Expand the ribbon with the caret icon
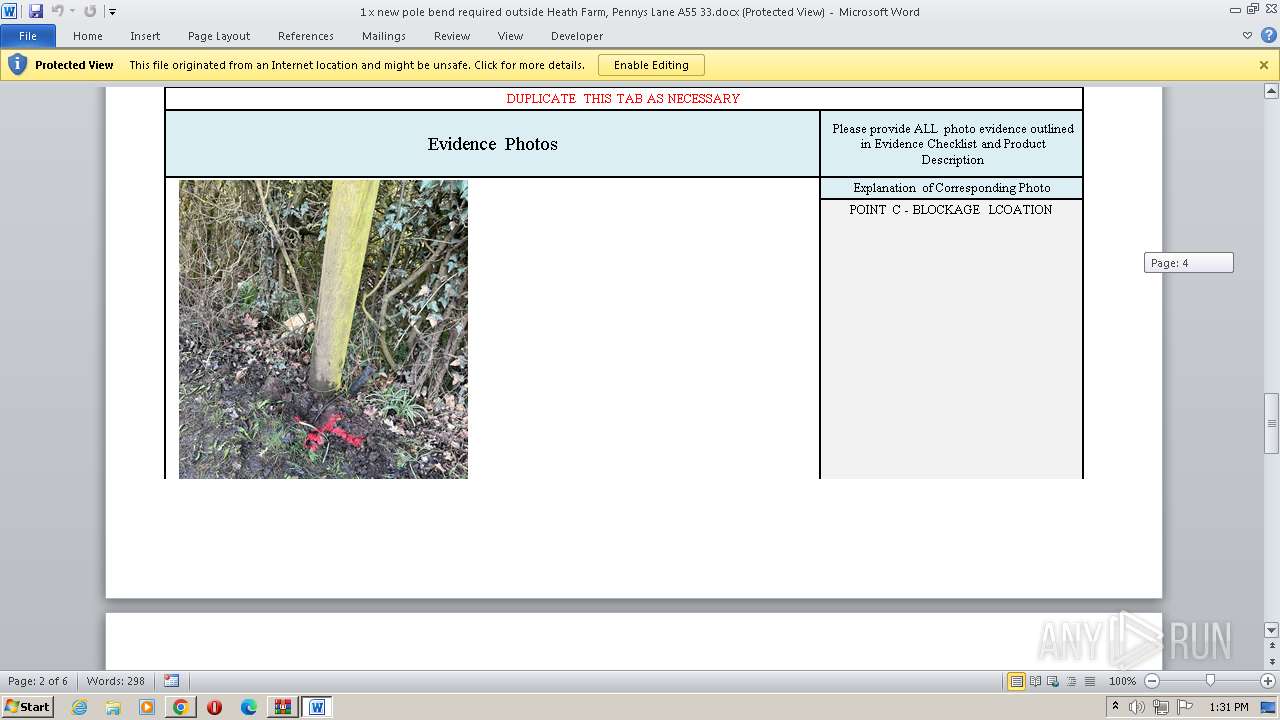Viewport: 1280px width, 720px height. (x=1247, y=36)
